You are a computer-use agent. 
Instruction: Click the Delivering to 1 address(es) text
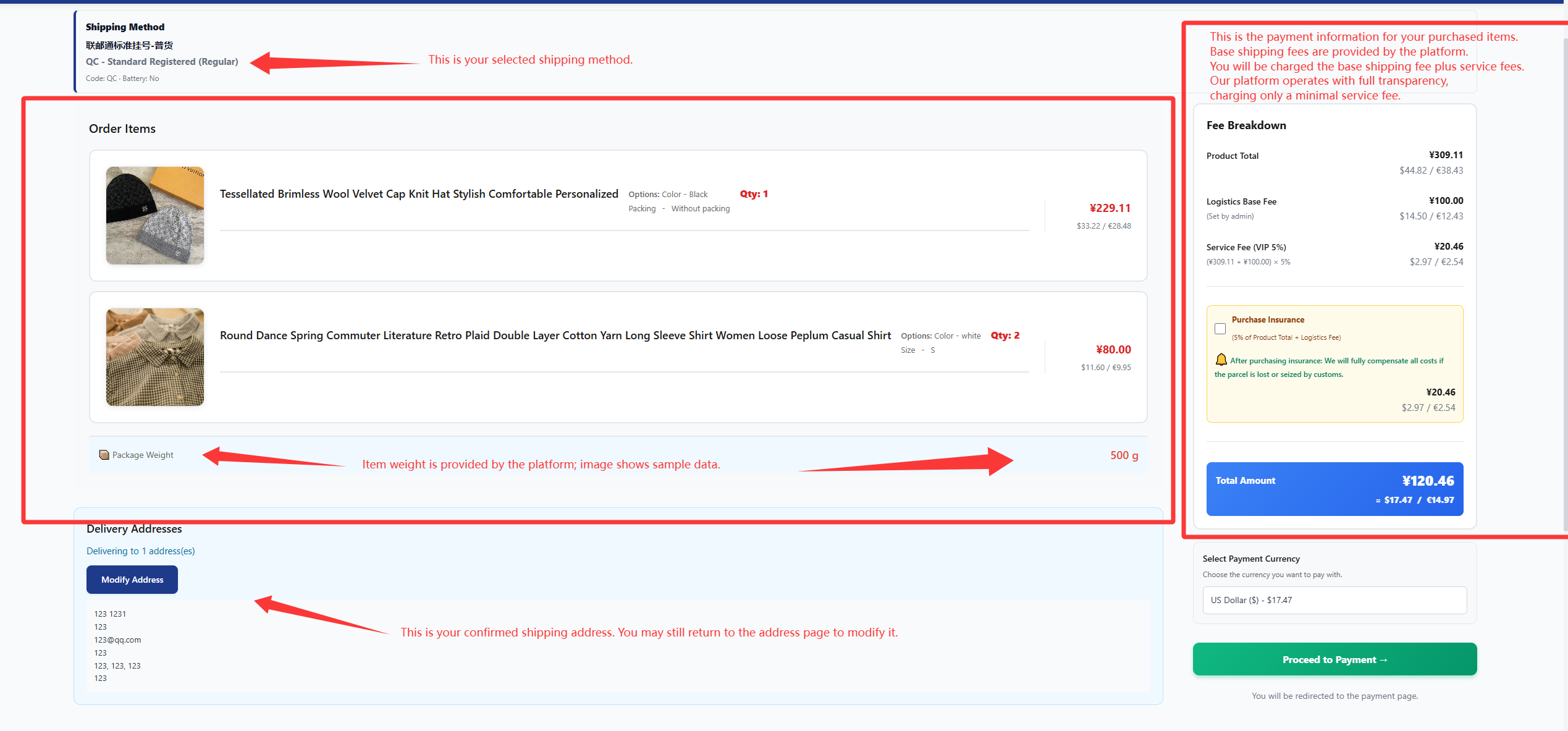[x=140, y=551]
